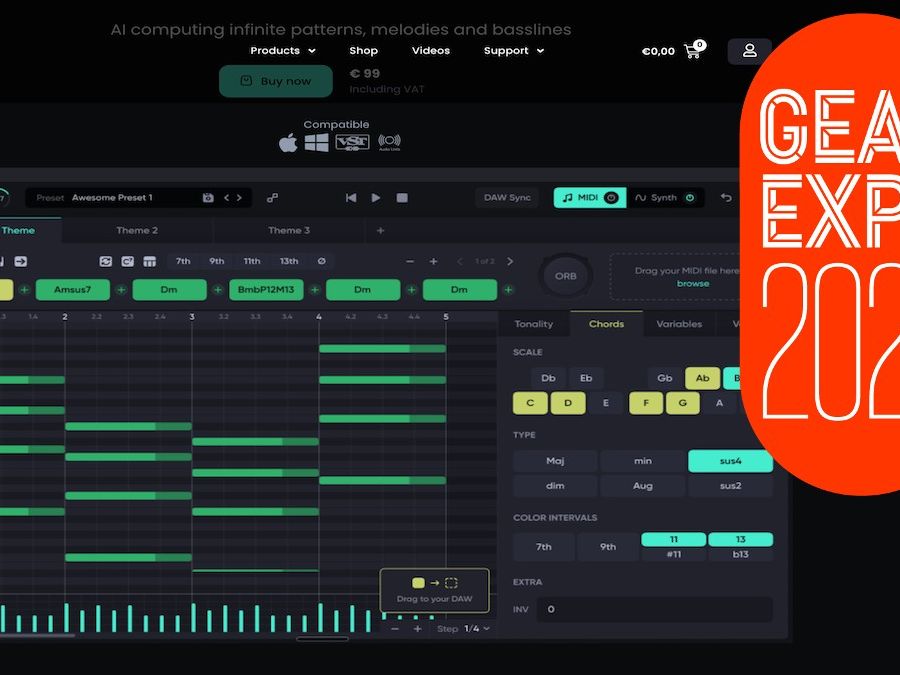Click the Awesome Preset 1 name field

[x=112, y=197]
